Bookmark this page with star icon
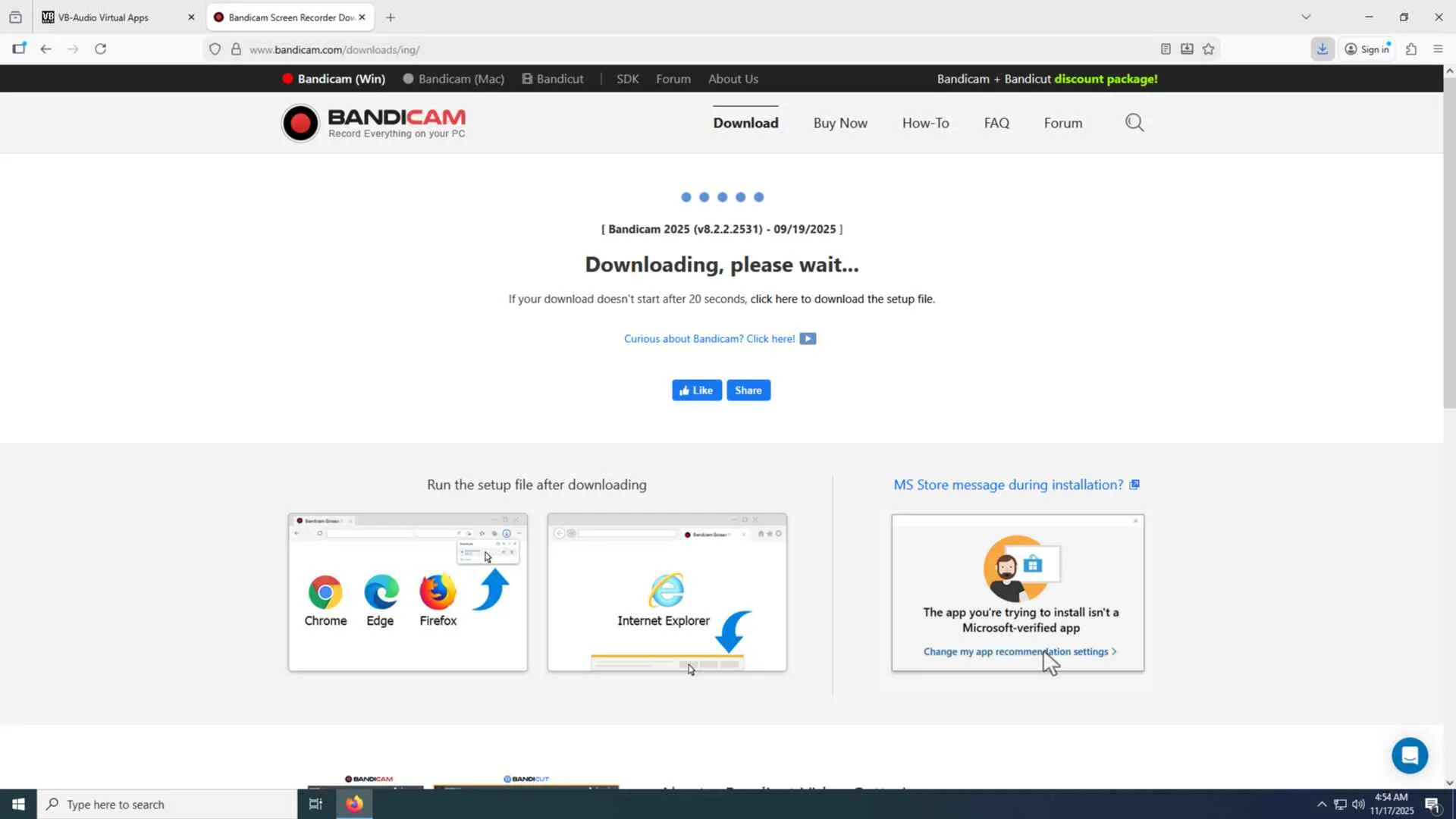Viewport: 1456px width, 819px height. [x=1208, y=49]
